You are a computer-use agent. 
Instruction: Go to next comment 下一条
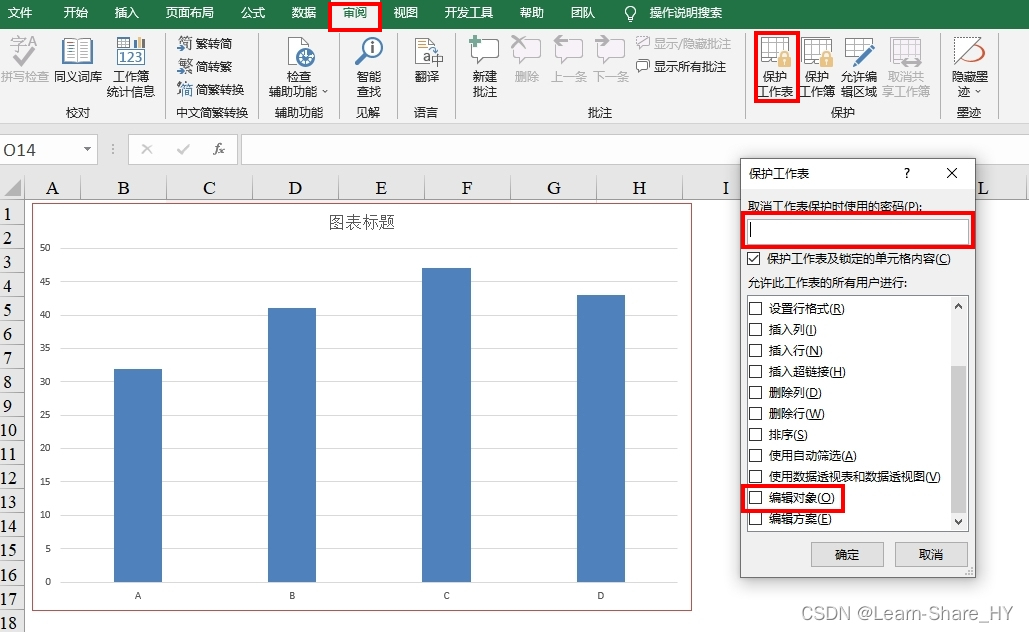click(x=611, y=59)
